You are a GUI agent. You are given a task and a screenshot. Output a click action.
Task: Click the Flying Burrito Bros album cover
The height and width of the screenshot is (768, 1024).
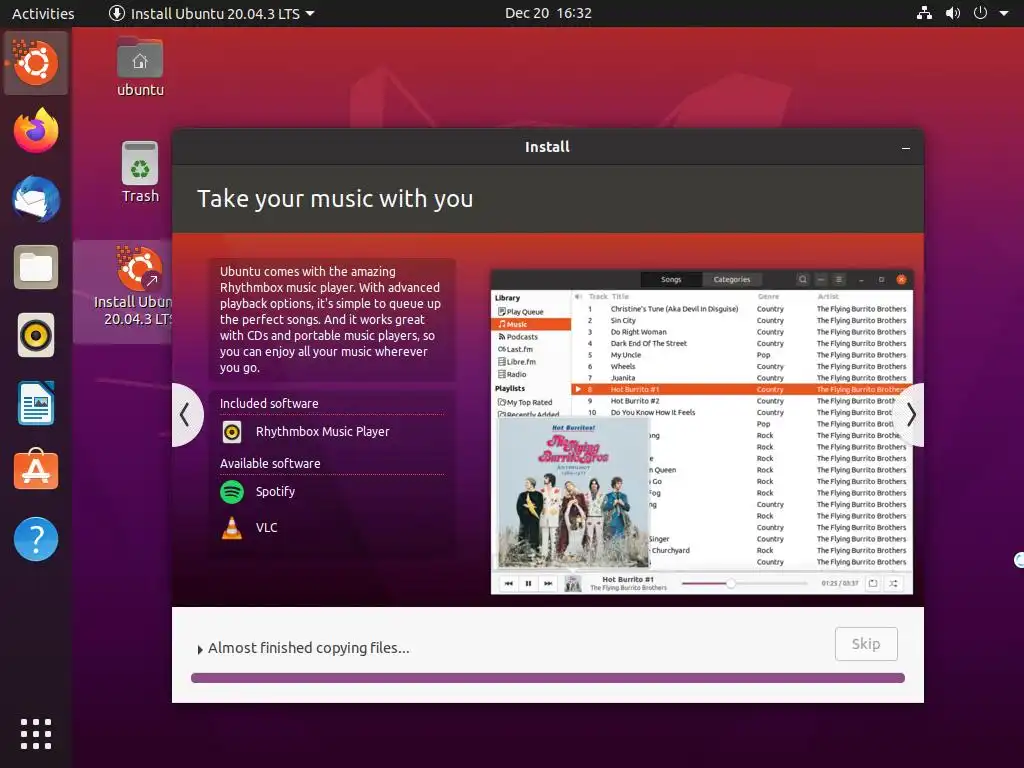[573, 493]
